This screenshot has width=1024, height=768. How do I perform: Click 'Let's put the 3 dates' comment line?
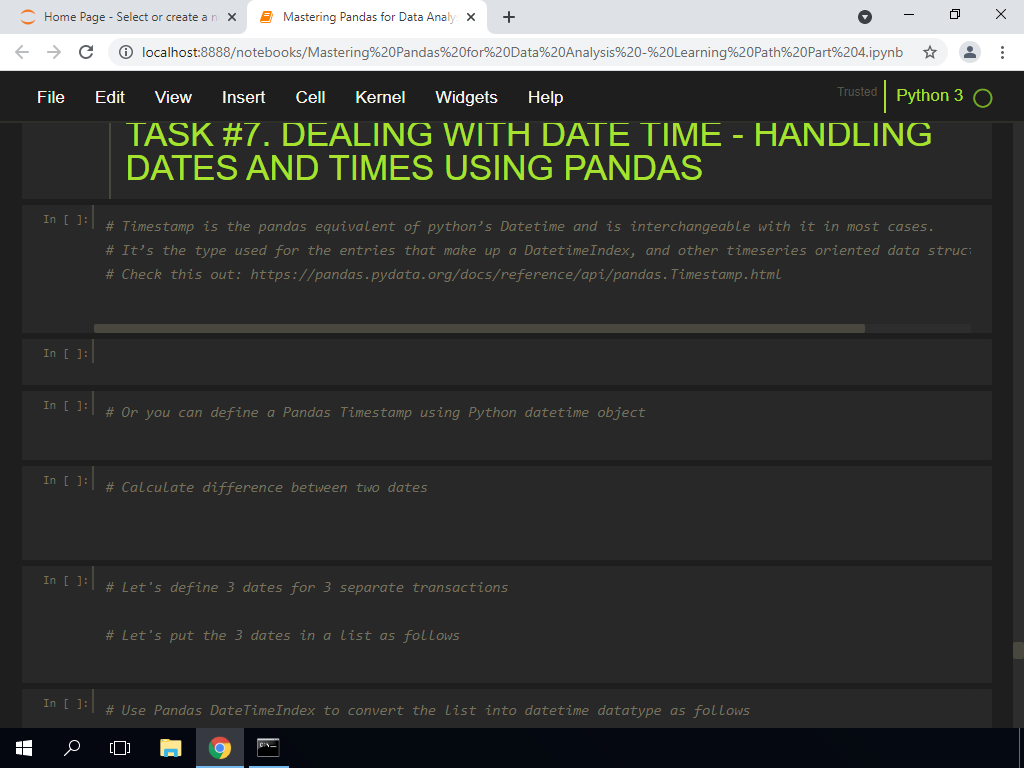(x=283, y=635)
